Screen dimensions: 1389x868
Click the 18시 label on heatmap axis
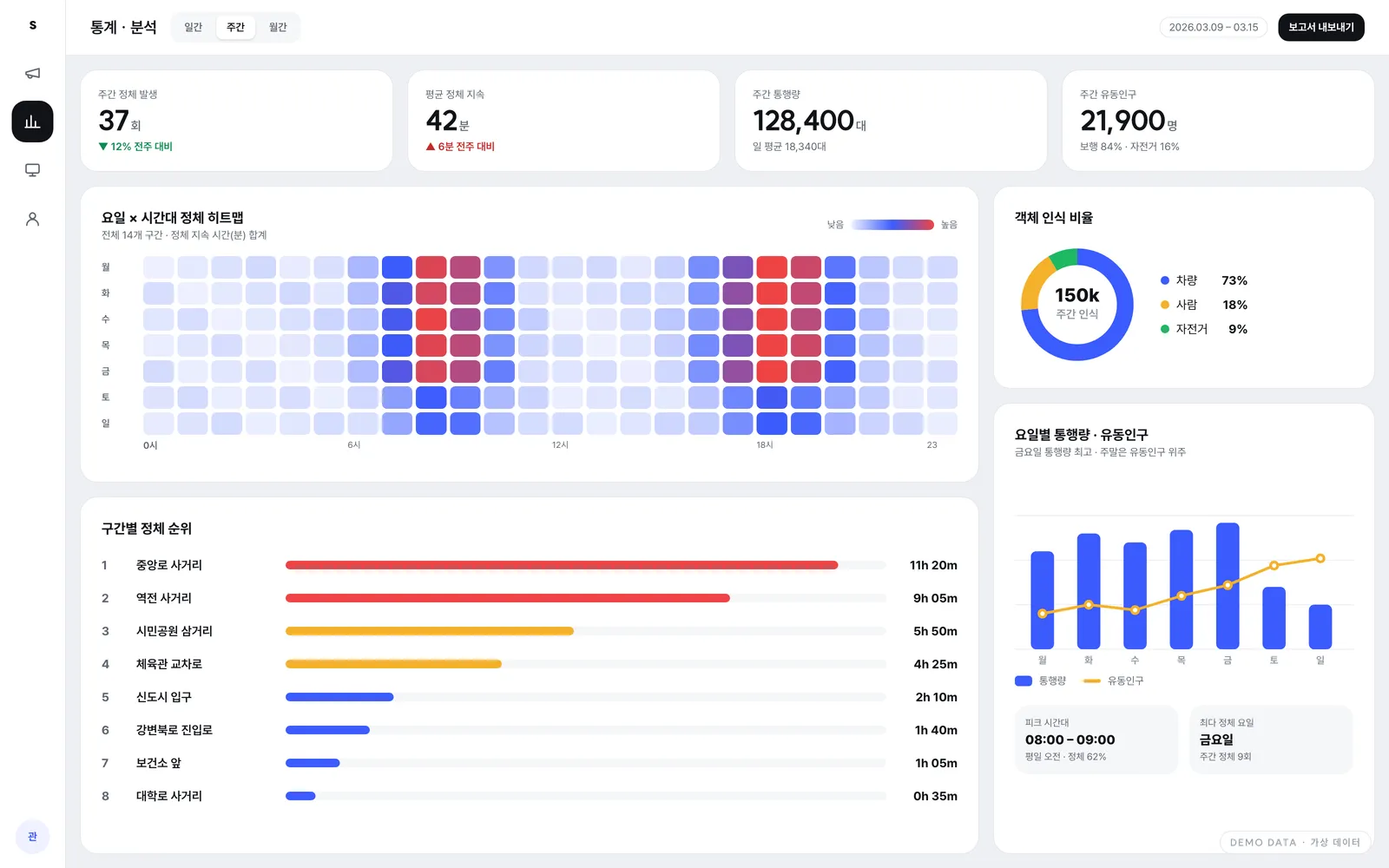765,445
